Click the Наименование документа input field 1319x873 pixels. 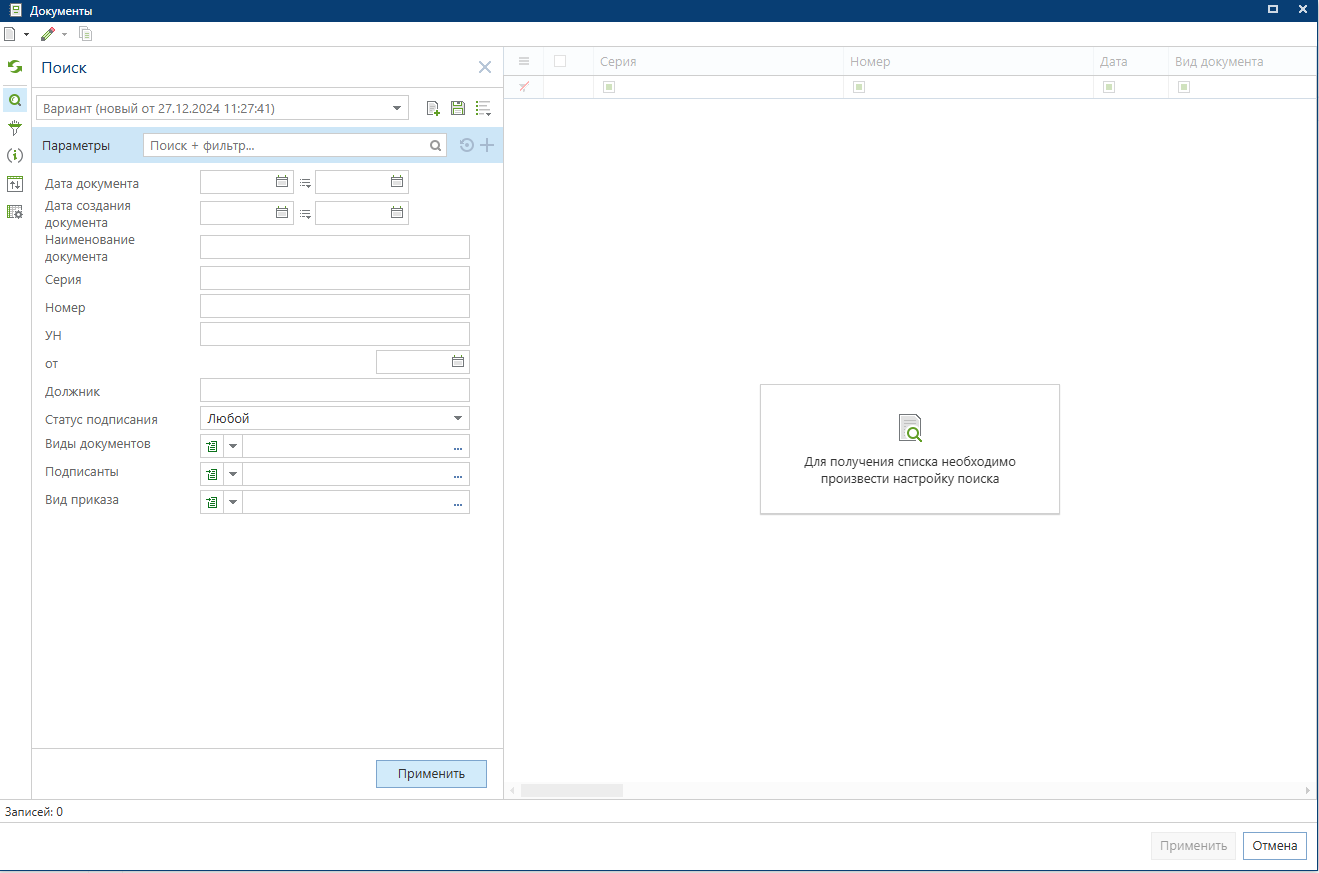tap(335, 247)
